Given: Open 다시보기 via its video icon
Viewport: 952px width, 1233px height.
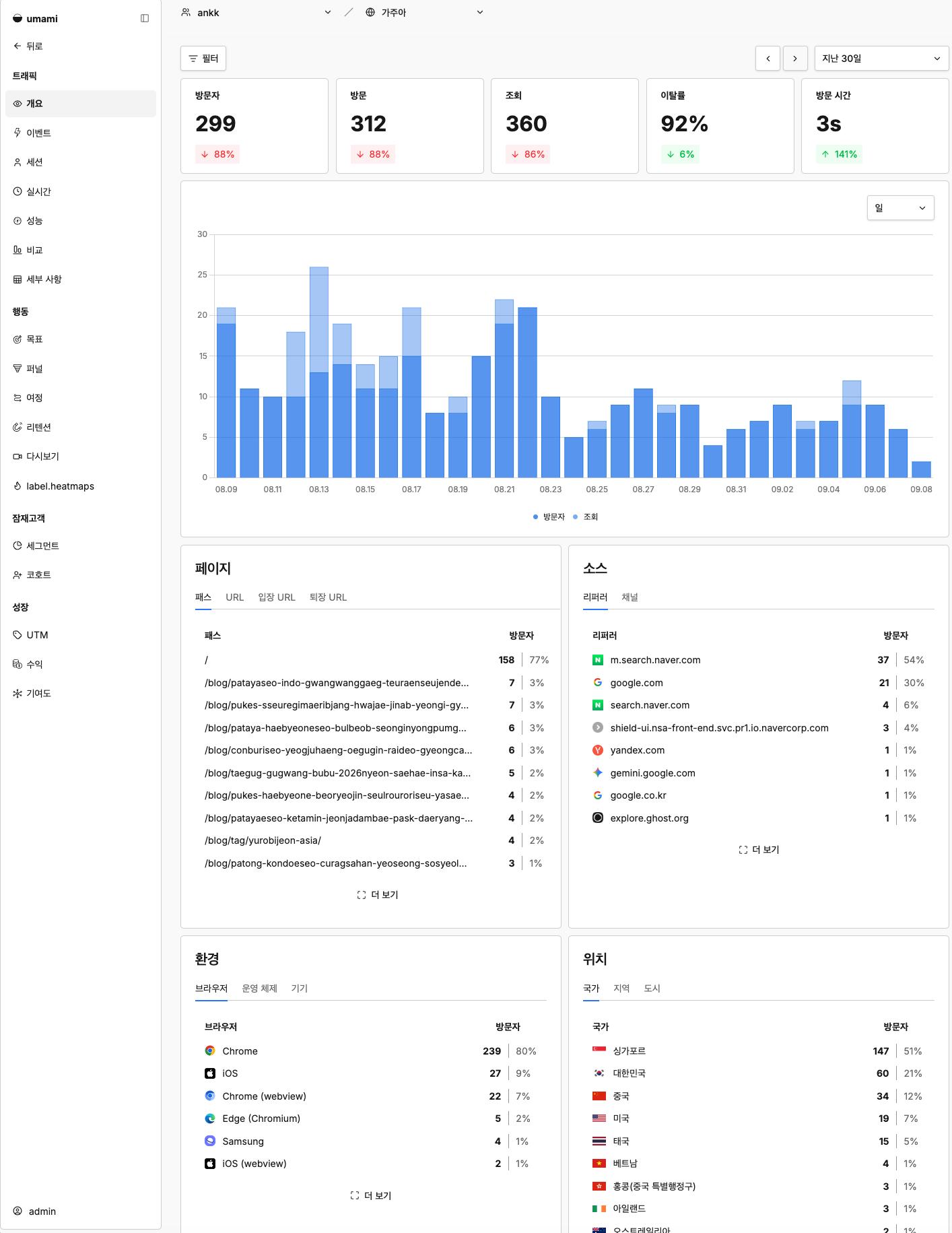Looking at the screenshot, I should click(x=18, y=457).
